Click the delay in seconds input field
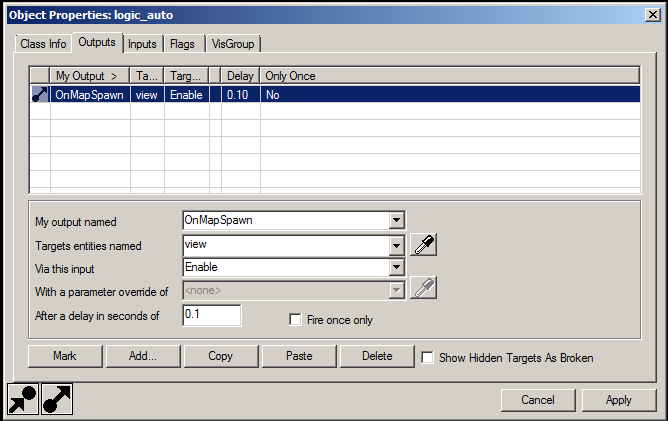The width and height of the screenshot is (668, 421). click(211, 315)
